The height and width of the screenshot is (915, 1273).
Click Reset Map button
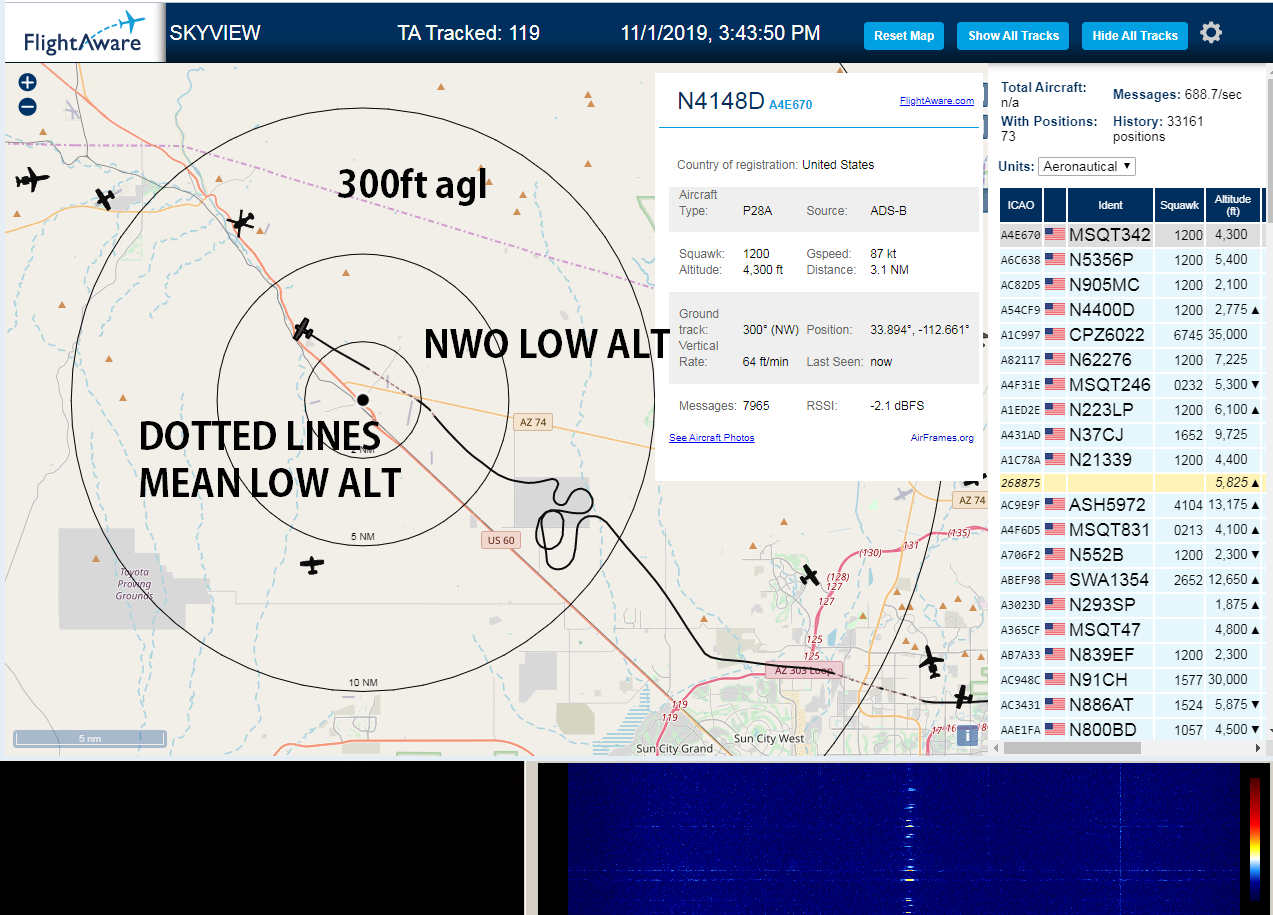[904, 36]
